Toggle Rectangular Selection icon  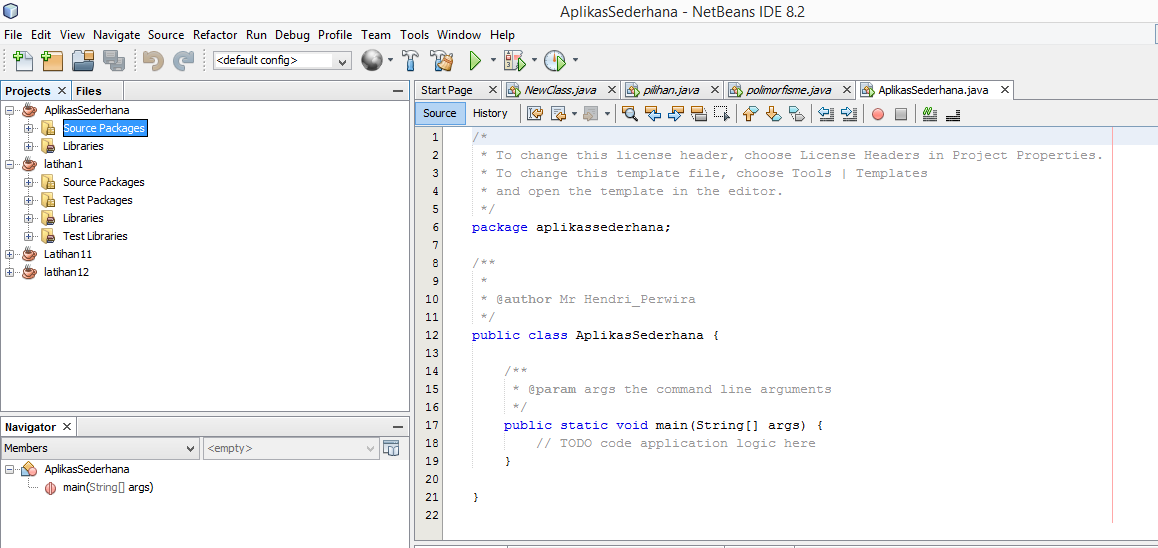click(722, 114)
